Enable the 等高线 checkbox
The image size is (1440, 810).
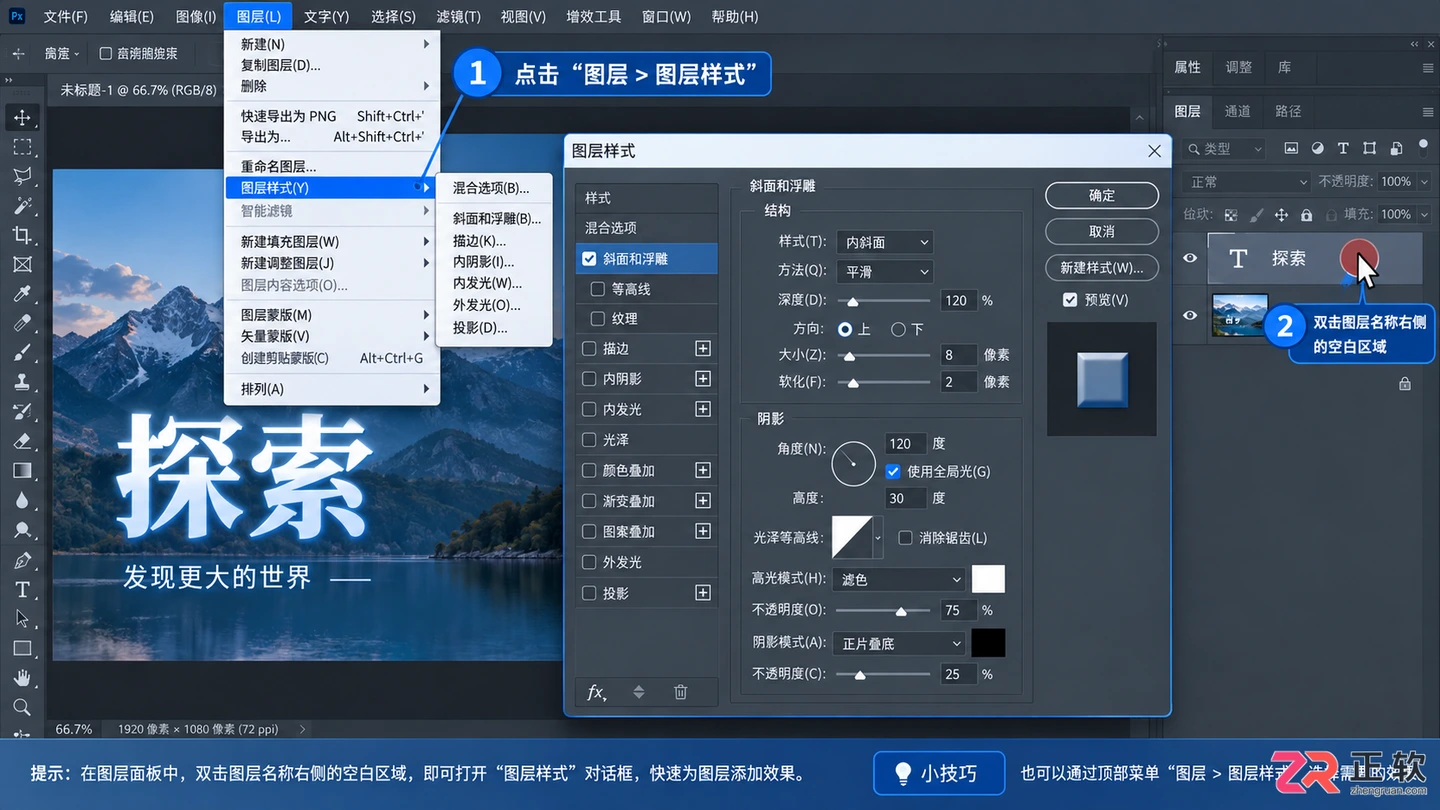(x=598, y=289)
